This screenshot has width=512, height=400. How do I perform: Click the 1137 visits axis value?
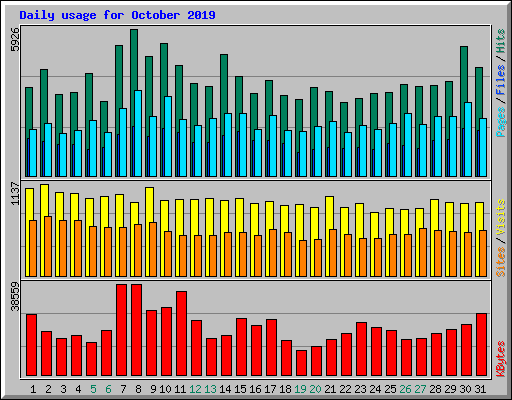(15, 194)
